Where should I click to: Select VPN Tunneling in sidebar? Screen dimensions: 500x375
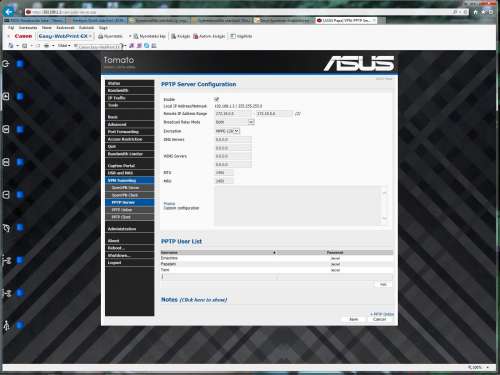point(130,180)
